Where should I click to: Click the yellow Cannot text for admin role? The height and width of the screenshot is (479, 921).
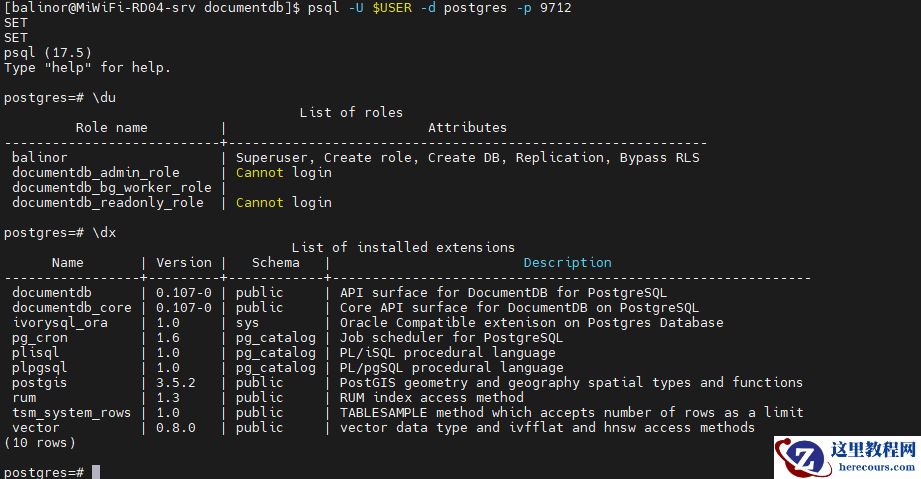pos(259,172)
